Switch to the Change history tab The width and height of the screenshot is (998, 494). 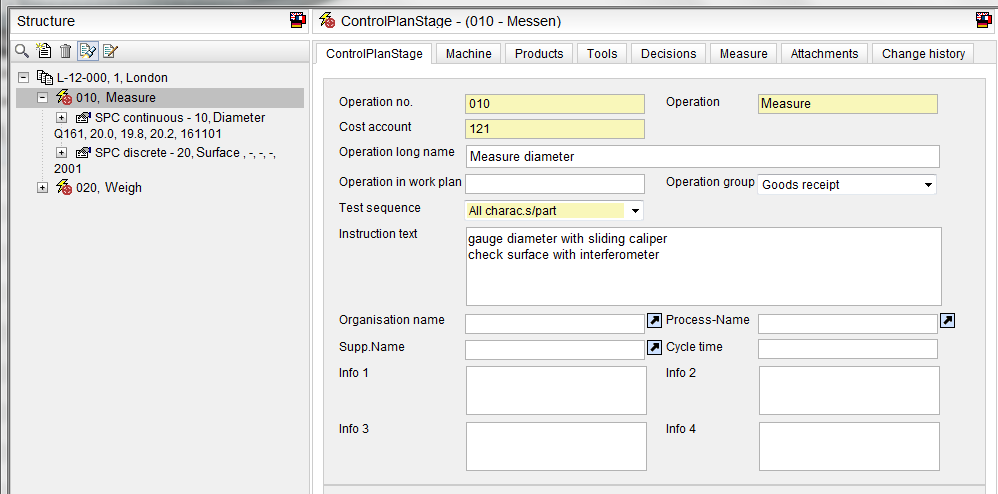click(x=922, y=54)
